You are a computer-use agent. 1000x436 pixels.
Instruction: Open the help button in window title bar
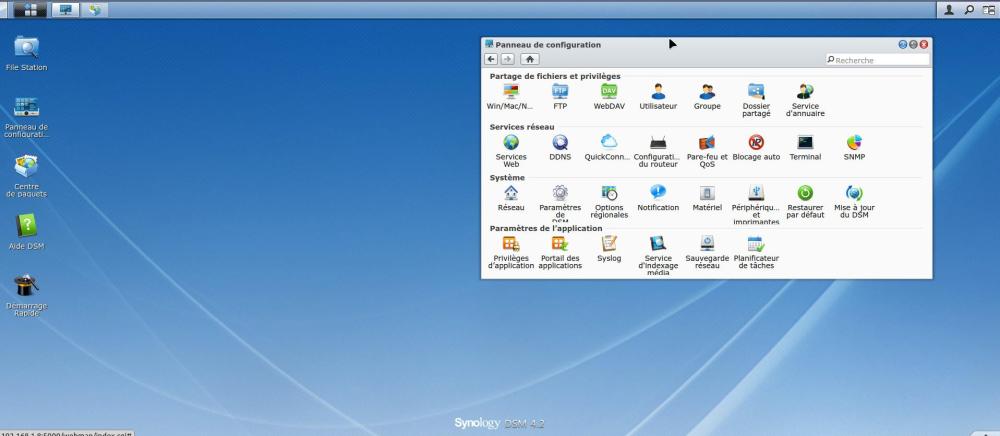[902, 45]
